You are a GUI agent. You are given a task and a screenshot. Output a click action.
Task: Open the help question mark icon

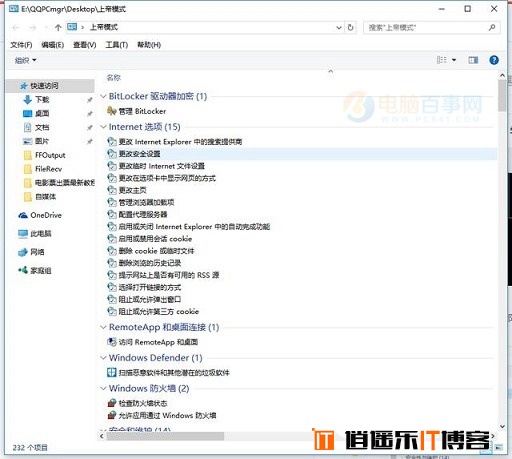(x=494, y=60)
